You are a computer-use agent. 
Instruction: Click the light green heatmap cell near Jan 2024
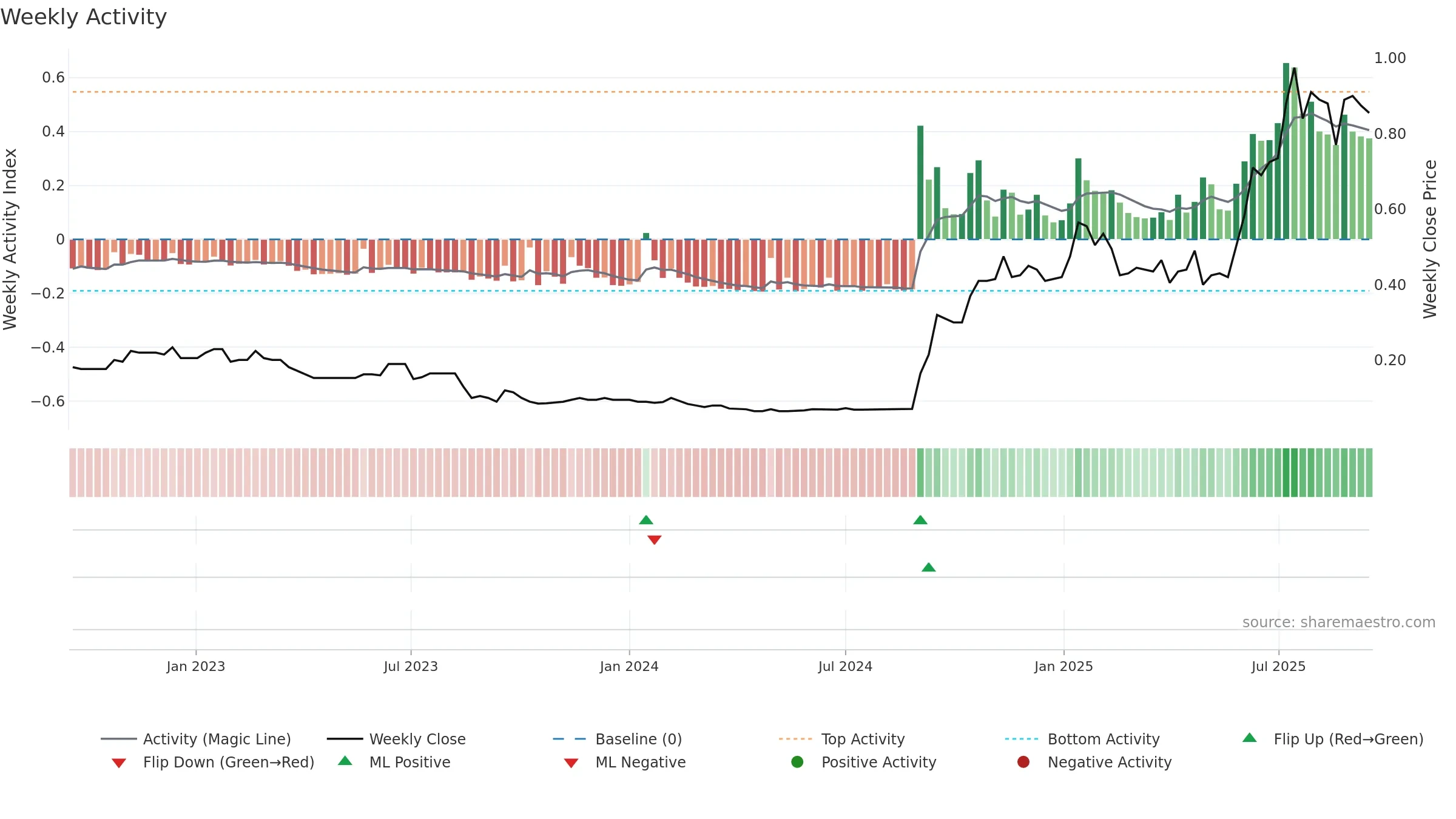tap(646, 473)
